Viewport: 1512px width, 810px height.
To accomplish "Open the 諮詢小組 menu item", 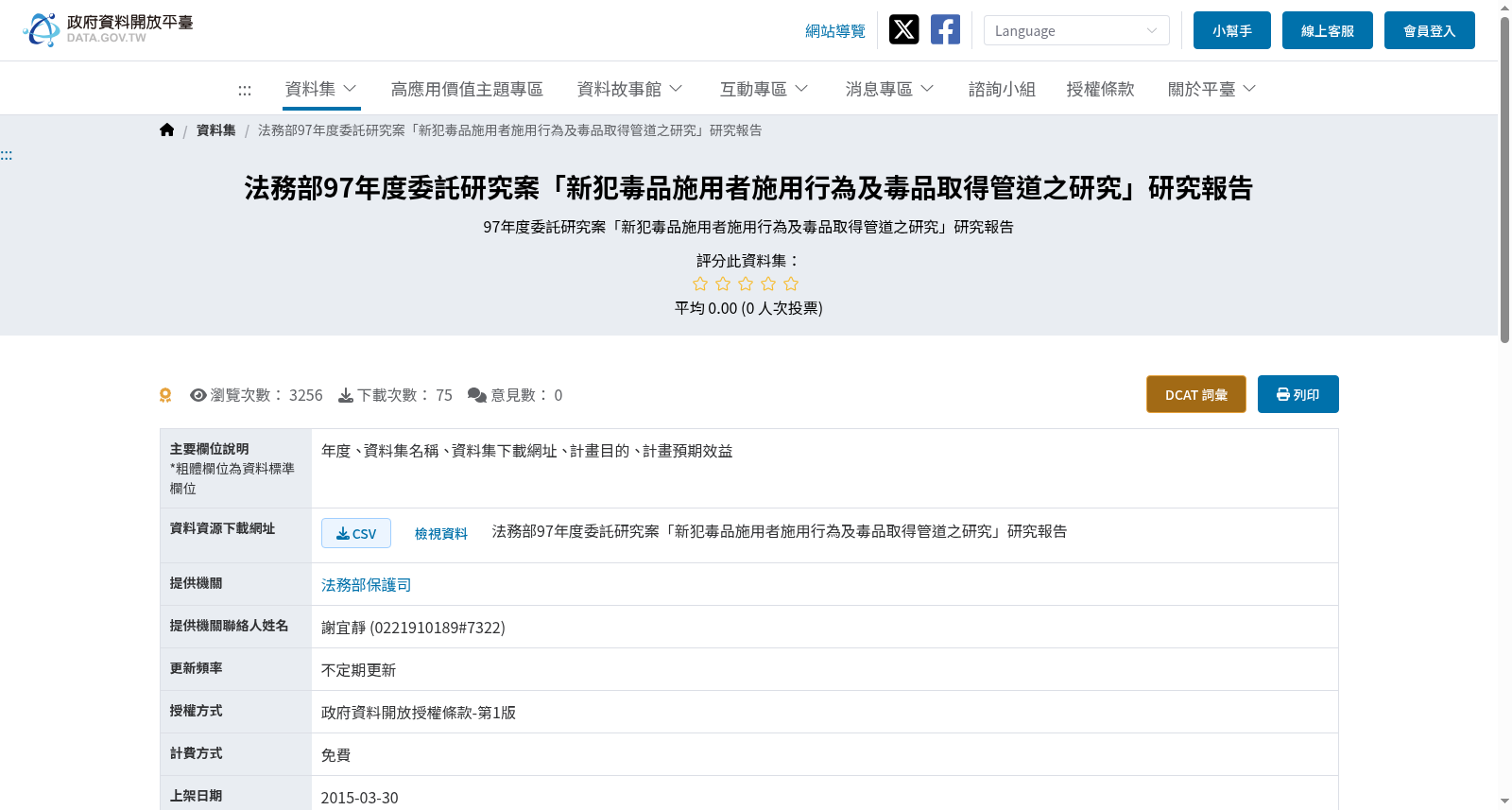I will tap(1002, 89).
